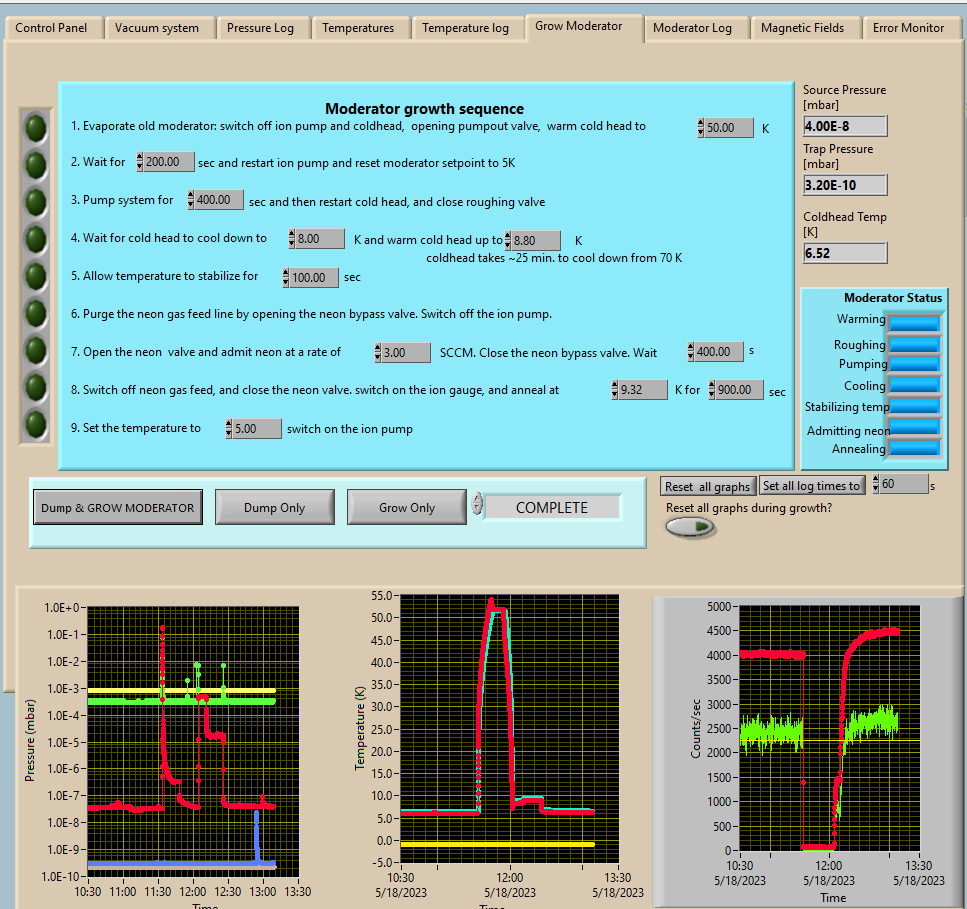The image size is (967, 909).
Task: Click the stepper arrows on the 50.00 K field
Action: [x=702, y=128]
